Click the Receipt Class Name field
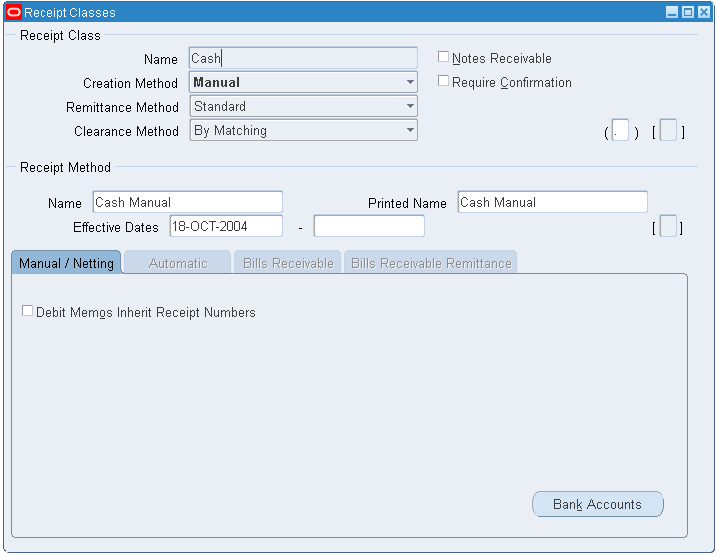 pyautogui.click(x=303, y=59)
